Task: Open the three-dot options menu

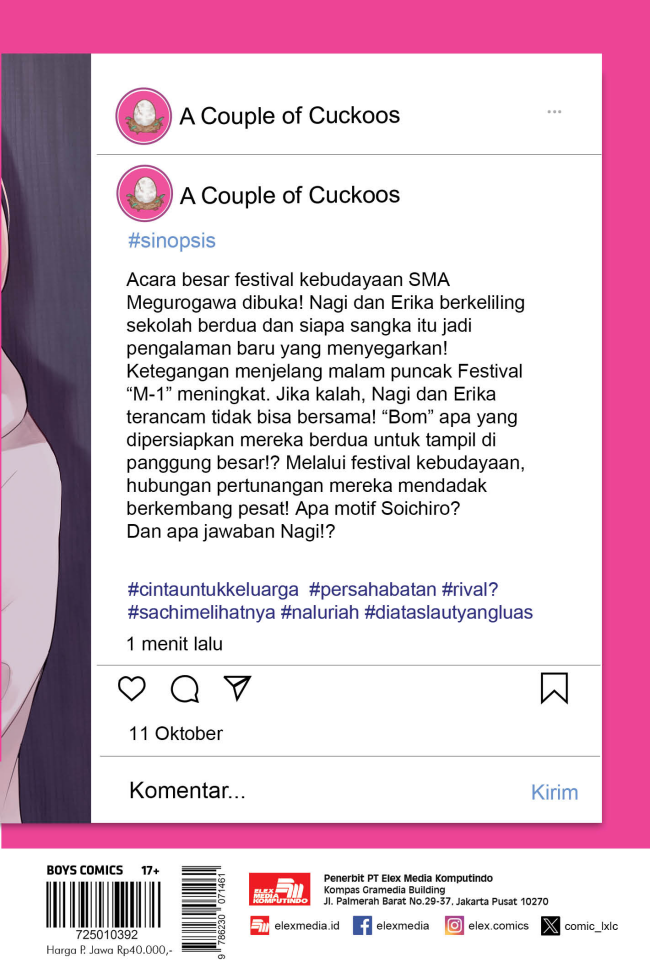Action: [554, 112]
